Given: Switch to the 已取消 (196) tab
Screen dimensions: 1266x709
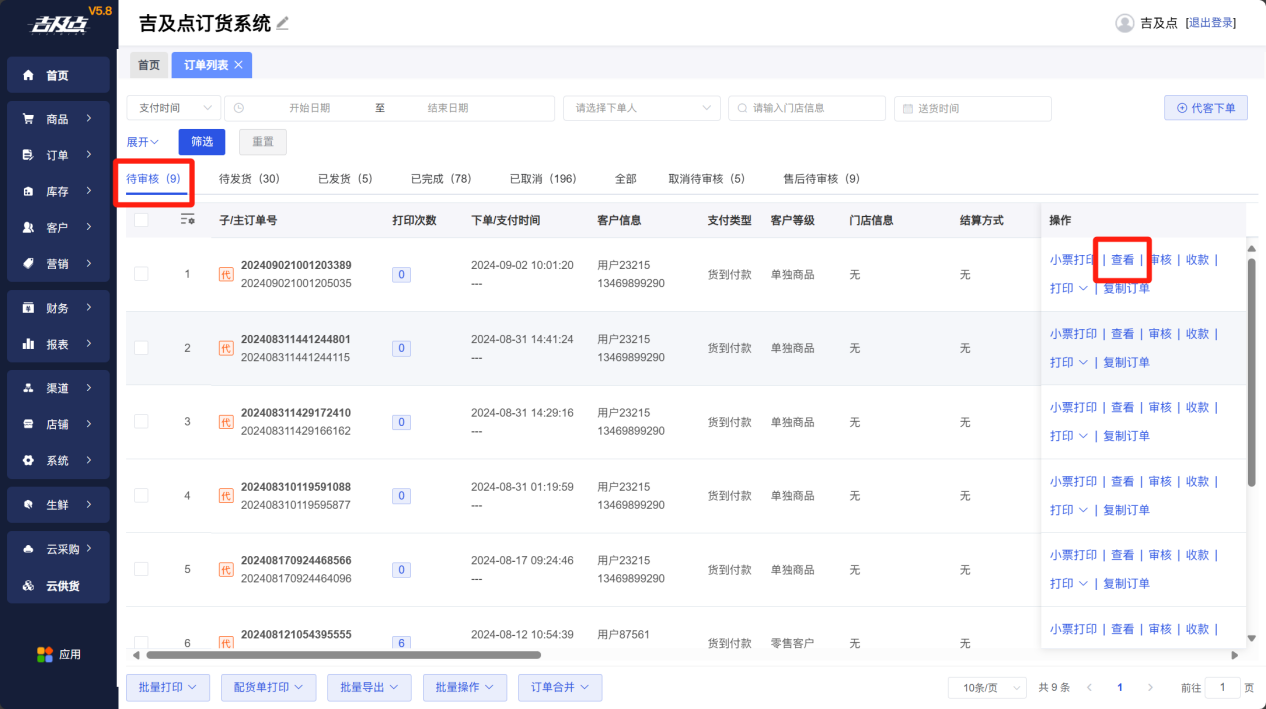Looking at the screenshot, I should (x=543, y=179).
